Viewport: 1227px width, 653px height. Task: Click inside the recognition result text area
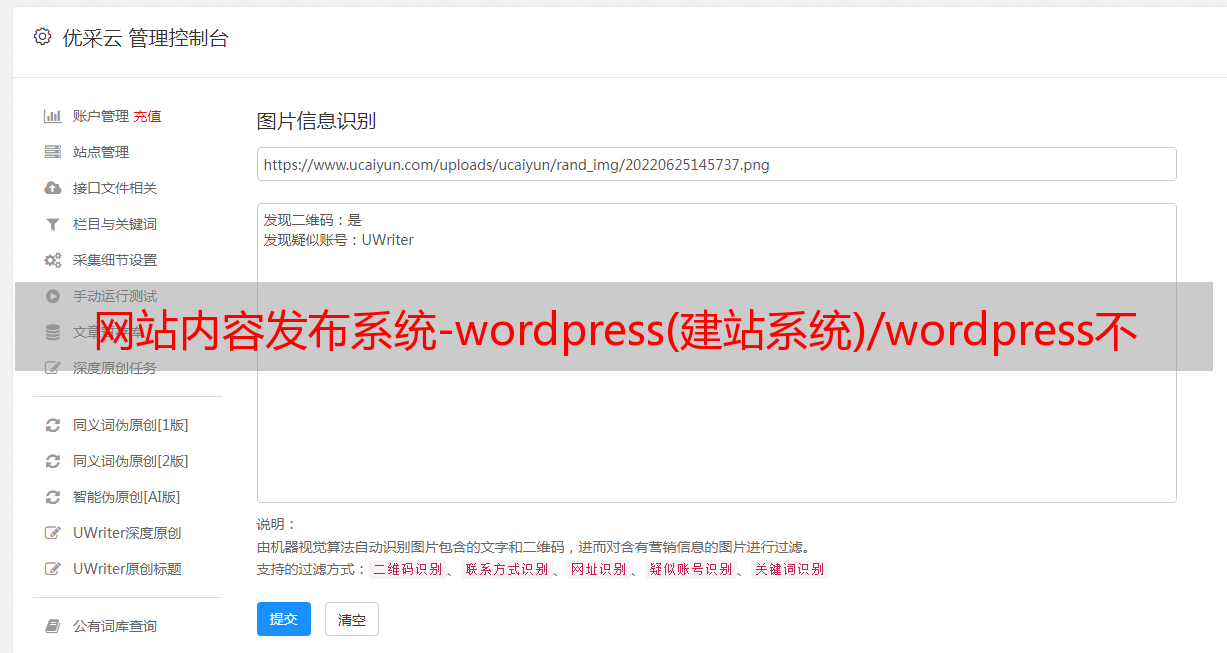(716, 352)
